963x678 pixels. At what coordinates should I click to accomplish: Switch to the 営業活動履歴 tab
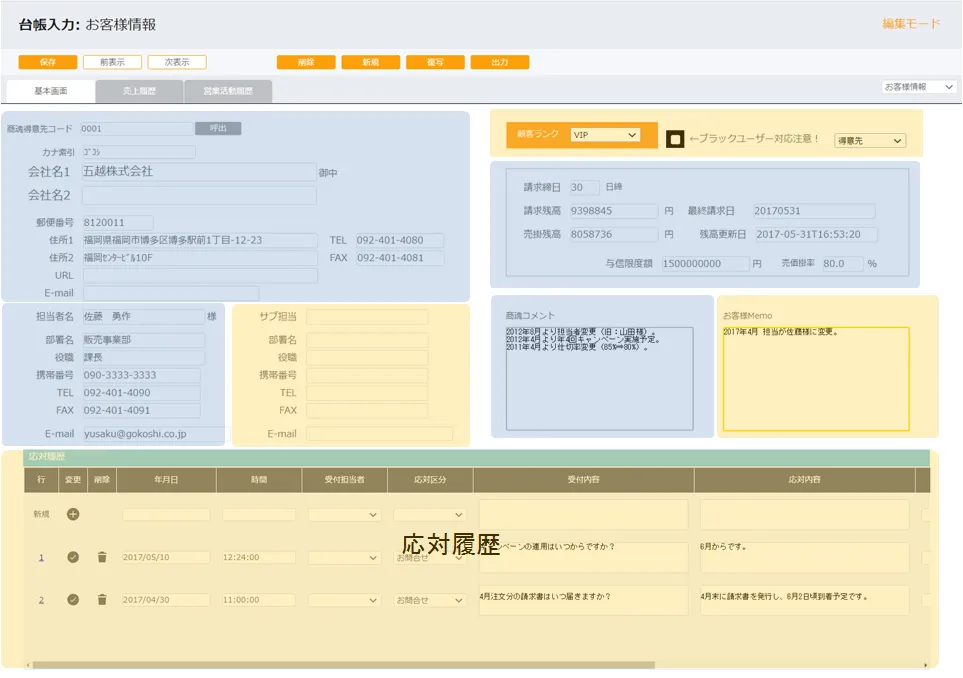(228, 91)
